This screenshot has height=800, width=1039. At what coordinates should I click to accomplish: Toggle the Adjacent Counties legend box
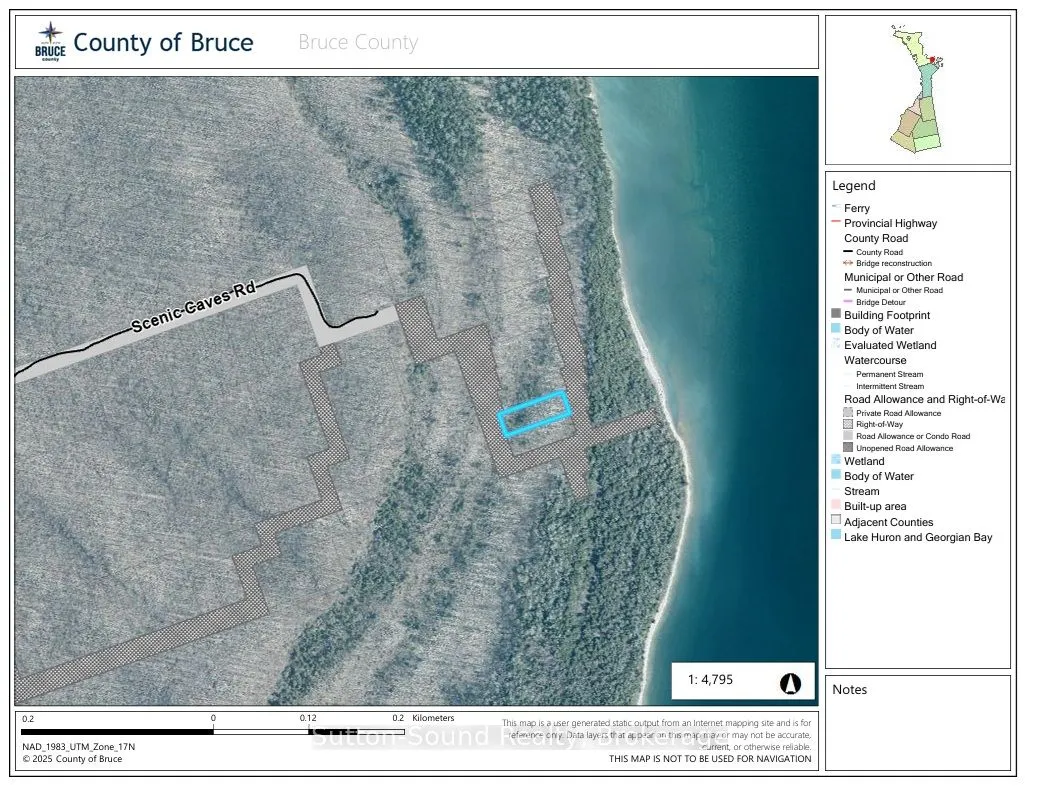point(836,521)
